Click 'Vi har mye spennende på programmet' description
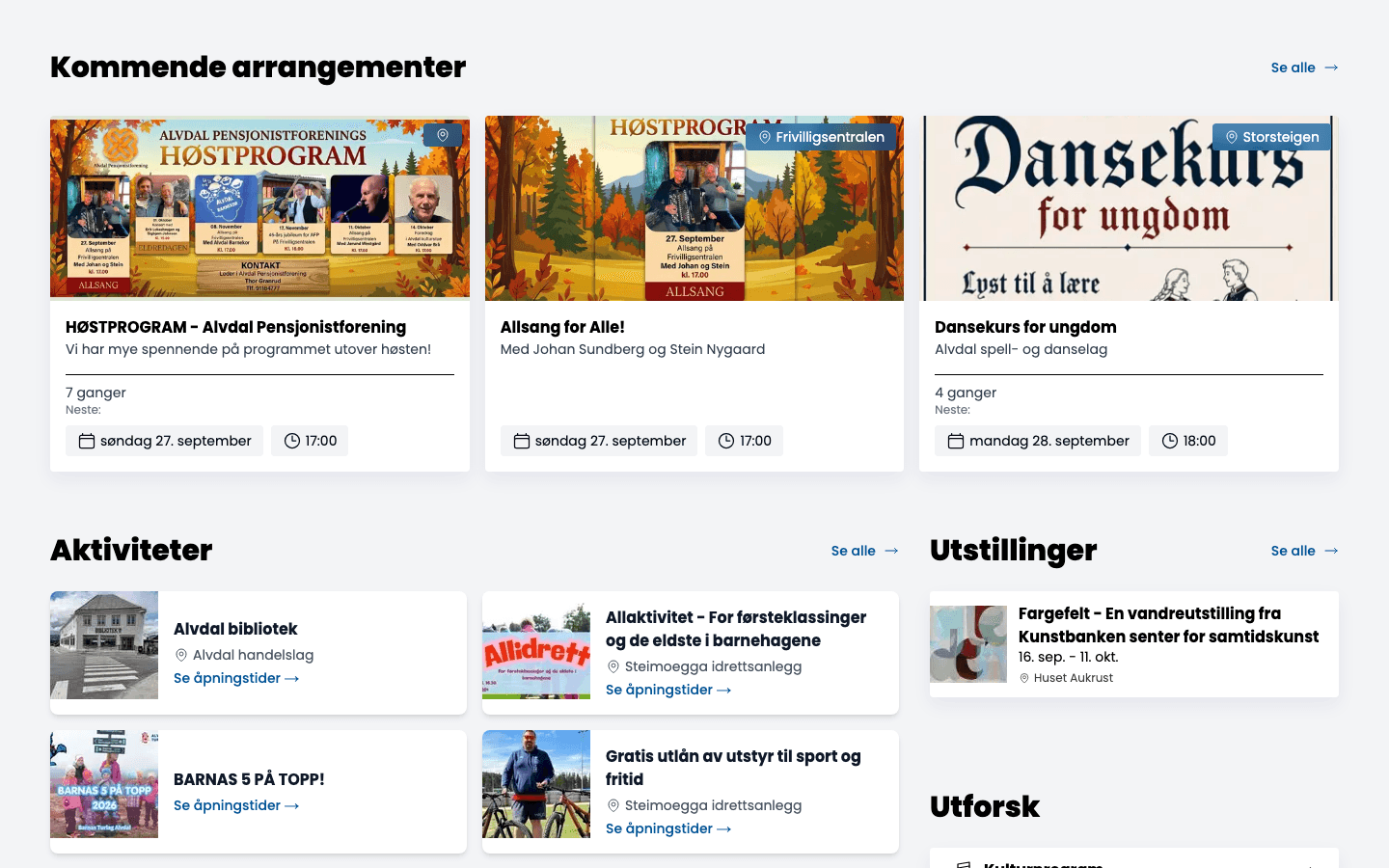1389x868 pixels. pyautogui.click(x=248, y=349)
